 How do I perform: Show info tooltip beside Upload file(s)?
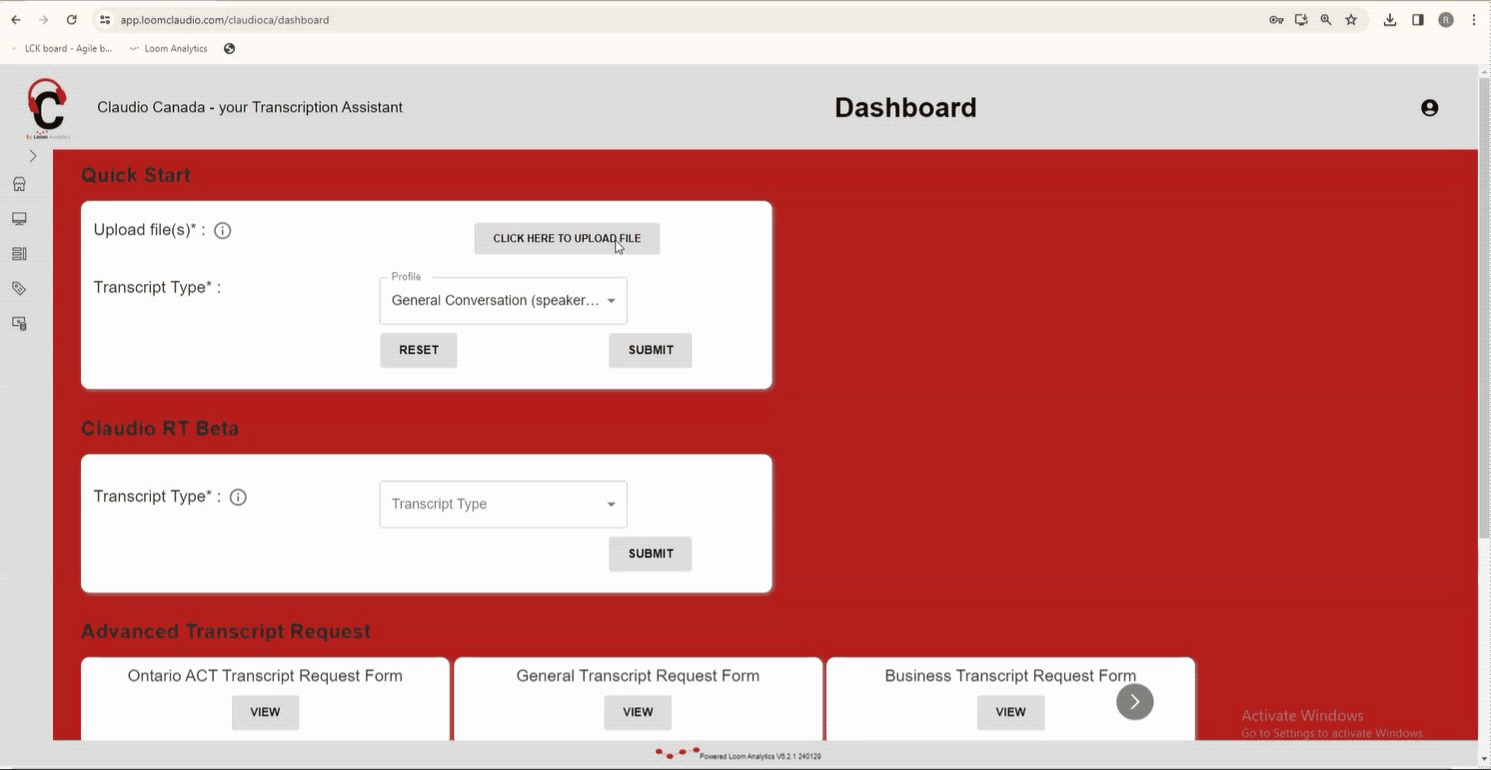pos(223,231)
